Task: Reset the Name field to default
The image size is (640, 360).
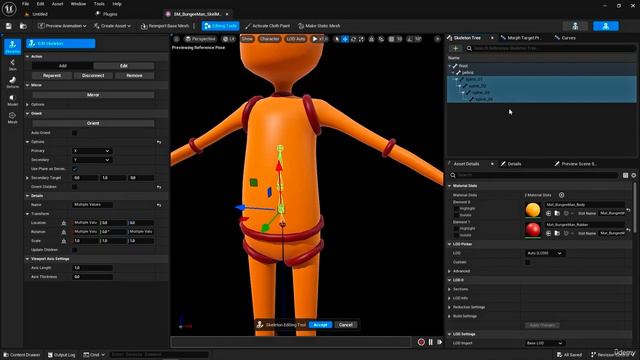Action: (159, 205)
